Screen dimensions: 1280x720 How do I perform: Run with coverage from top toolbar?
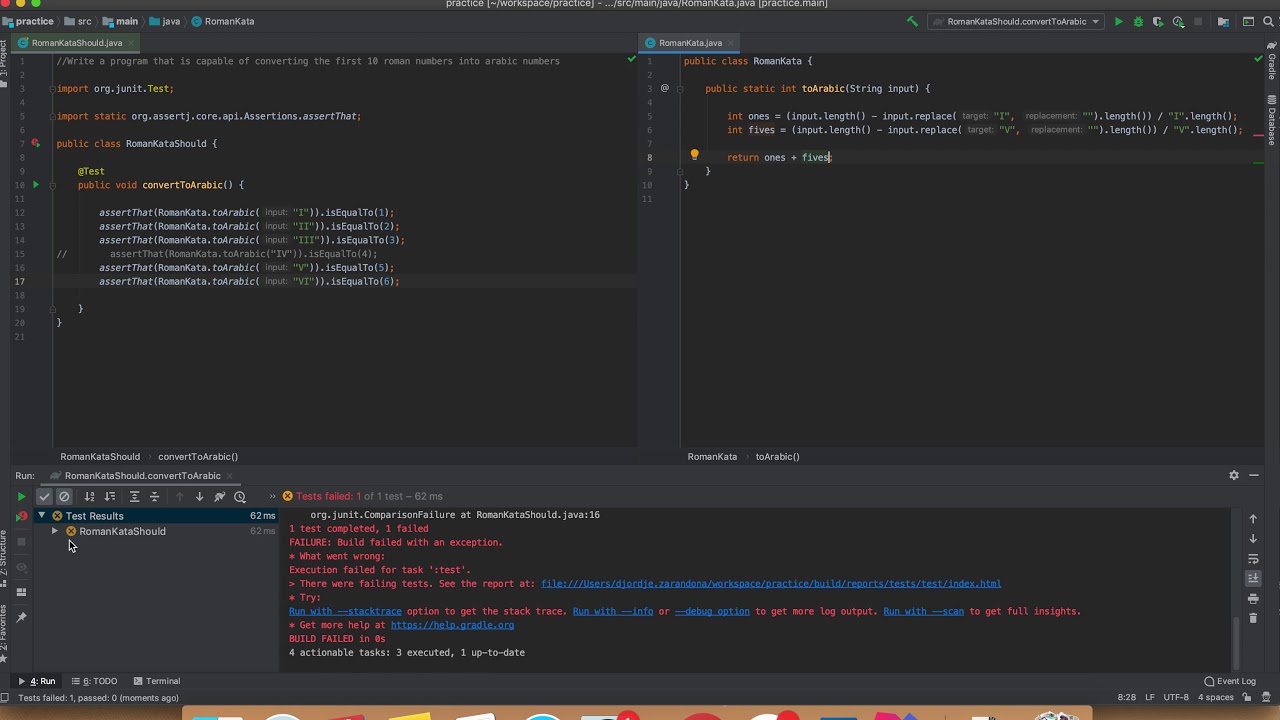tap(1158, 21)
